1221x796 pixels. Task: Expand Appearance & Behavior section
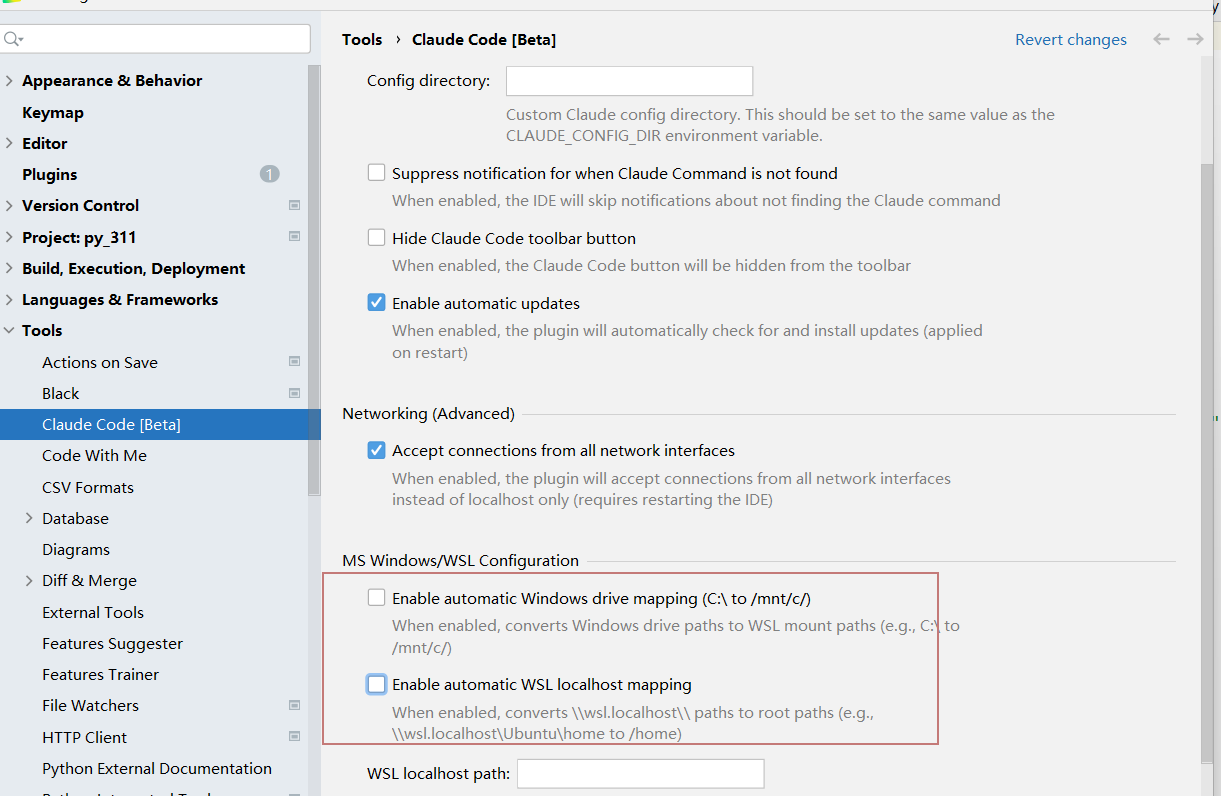10,80
